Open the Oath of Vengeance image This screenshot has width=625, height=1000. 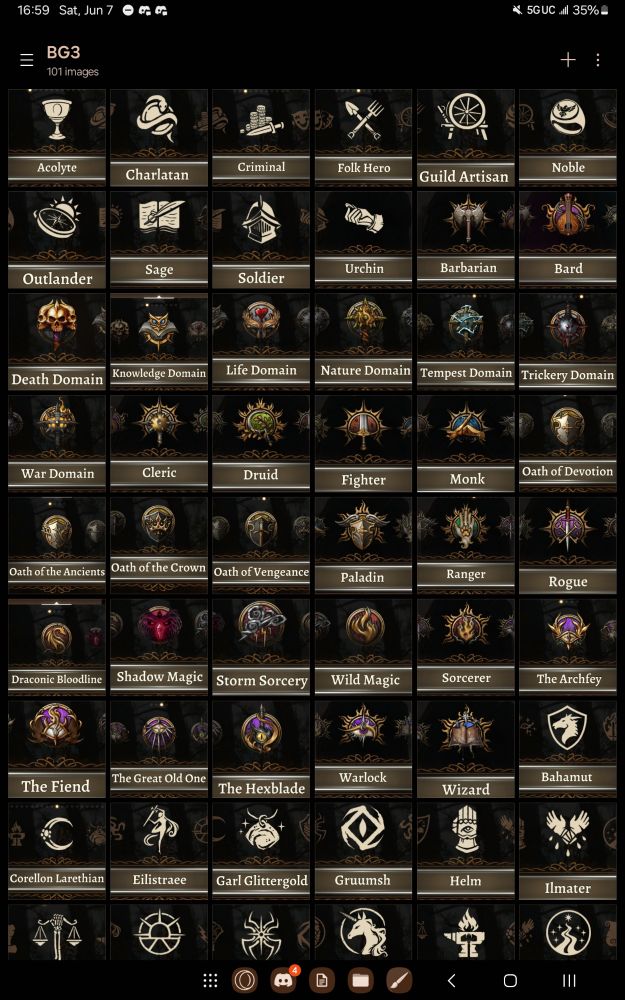click(261, 546)
